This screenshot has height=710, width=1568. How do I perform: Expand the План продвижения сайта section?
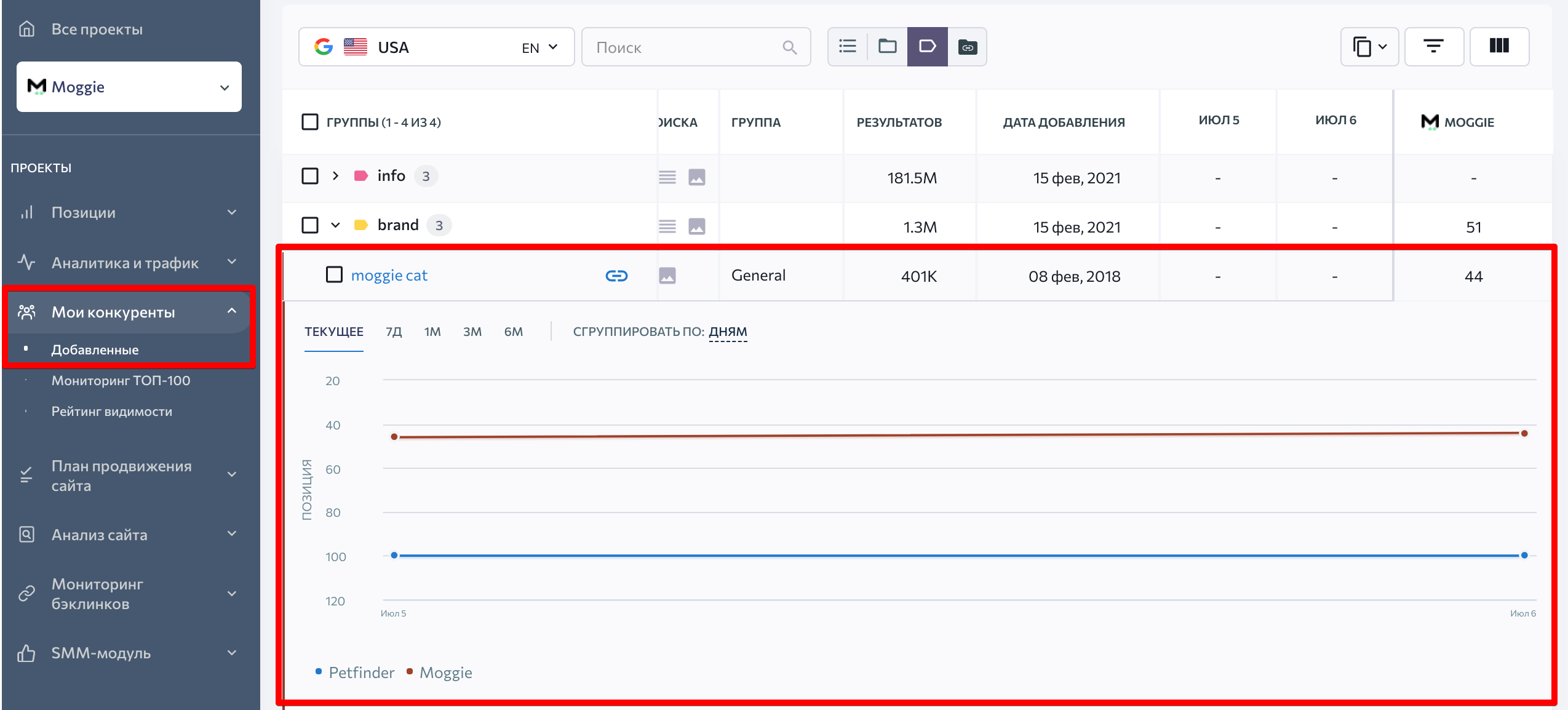[232, 474]
